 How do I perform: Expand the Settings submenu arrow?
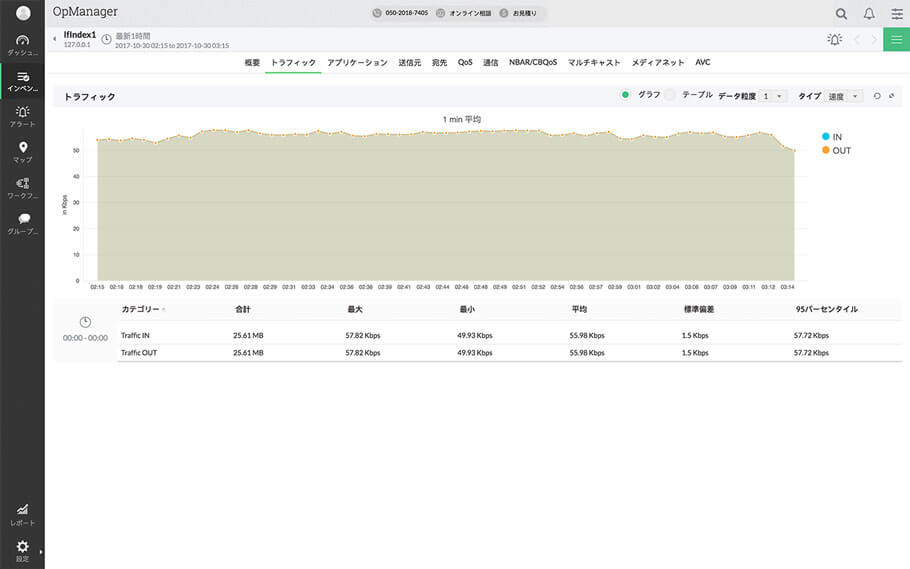pos(41,551)
